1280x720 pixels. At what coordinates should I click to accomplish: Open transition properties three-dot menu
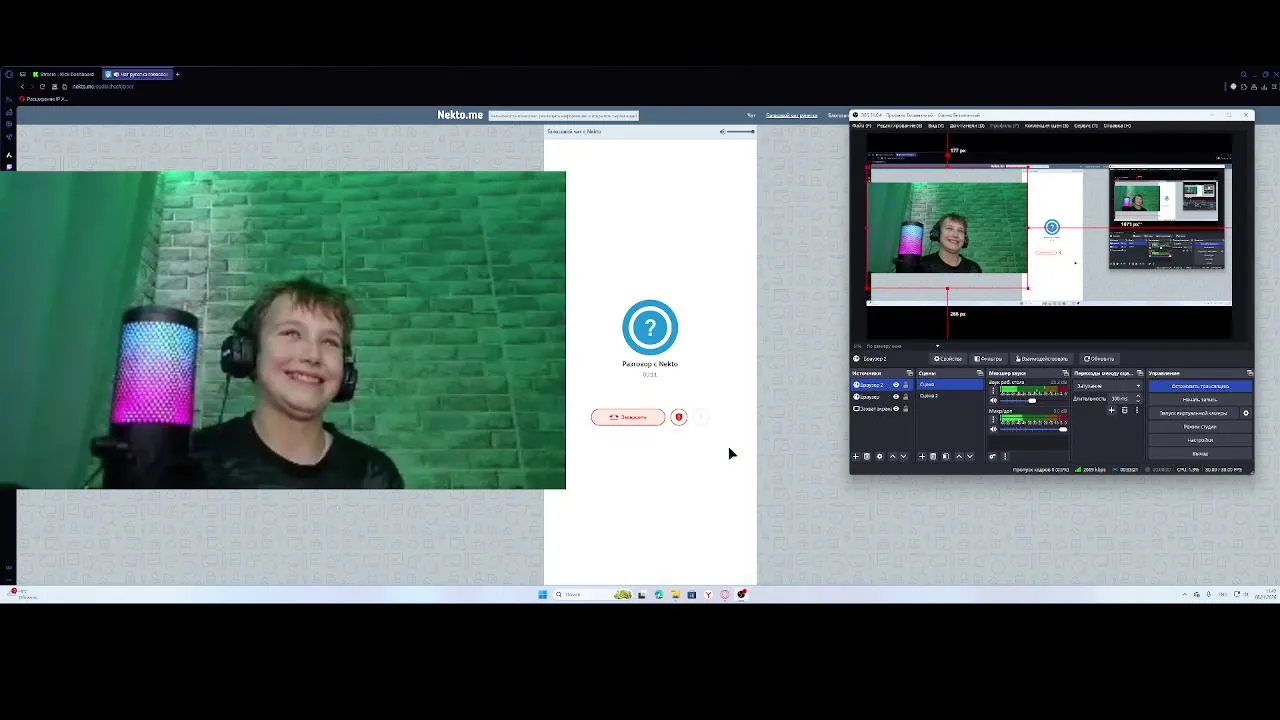(x=1137, y=410)
